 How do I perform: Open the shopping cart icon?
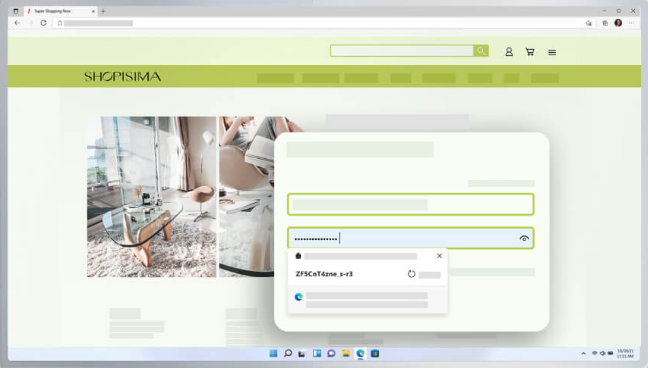click(530, 52)
